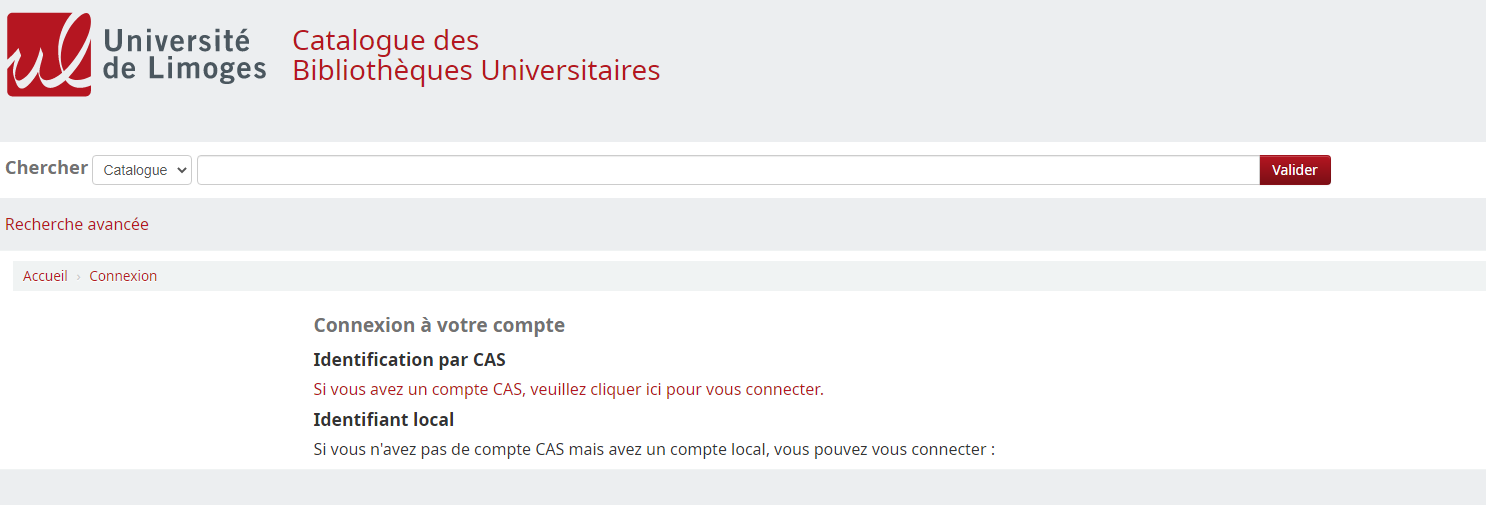Click the arrow on the Catalogue selector
Viewport: 1486px width, 505px height.
(181, 170)
